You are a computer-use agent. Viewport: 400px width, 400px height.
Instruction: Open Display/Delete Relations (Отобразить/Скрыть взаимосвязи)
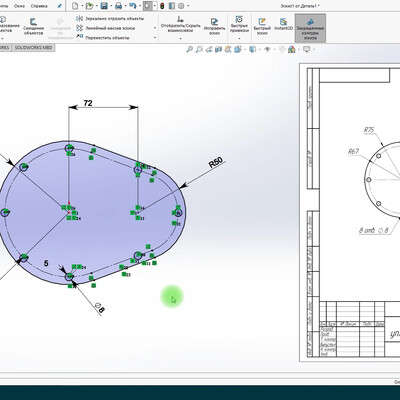click(x=180, y=24)
